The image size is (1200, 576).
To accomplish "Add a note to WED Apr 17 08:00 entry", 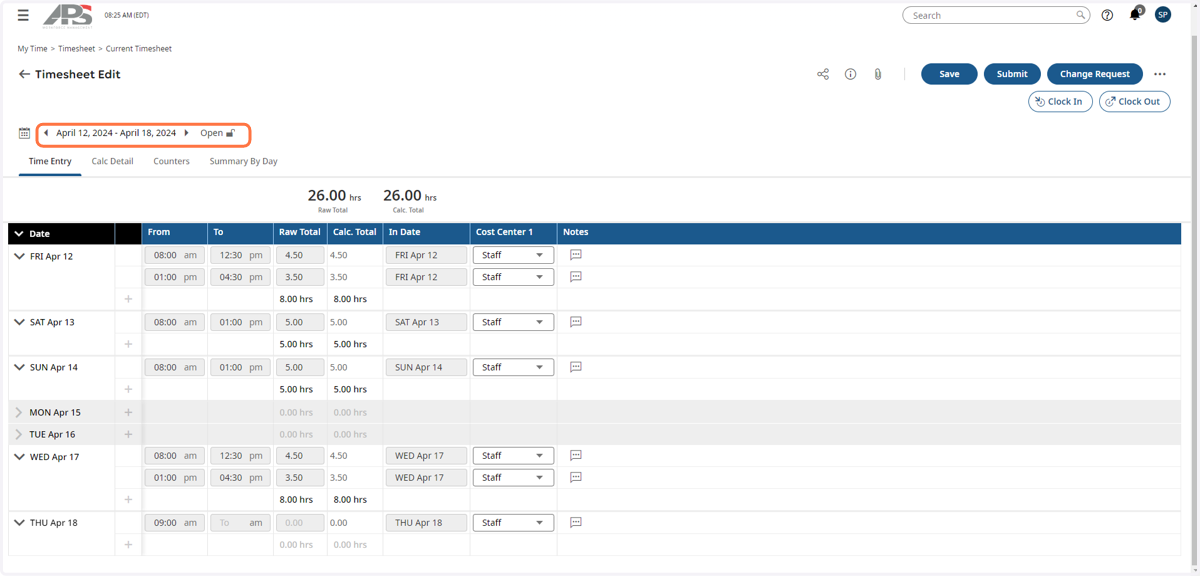I will 576,455.
